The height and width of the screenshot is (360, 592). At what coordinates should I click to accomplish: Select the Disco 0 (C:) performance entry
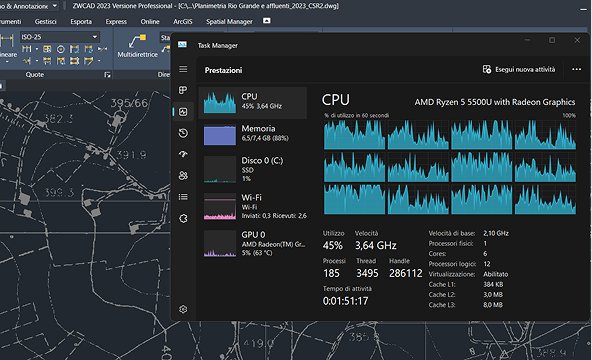pyautogui.click(x=253, y=169)
